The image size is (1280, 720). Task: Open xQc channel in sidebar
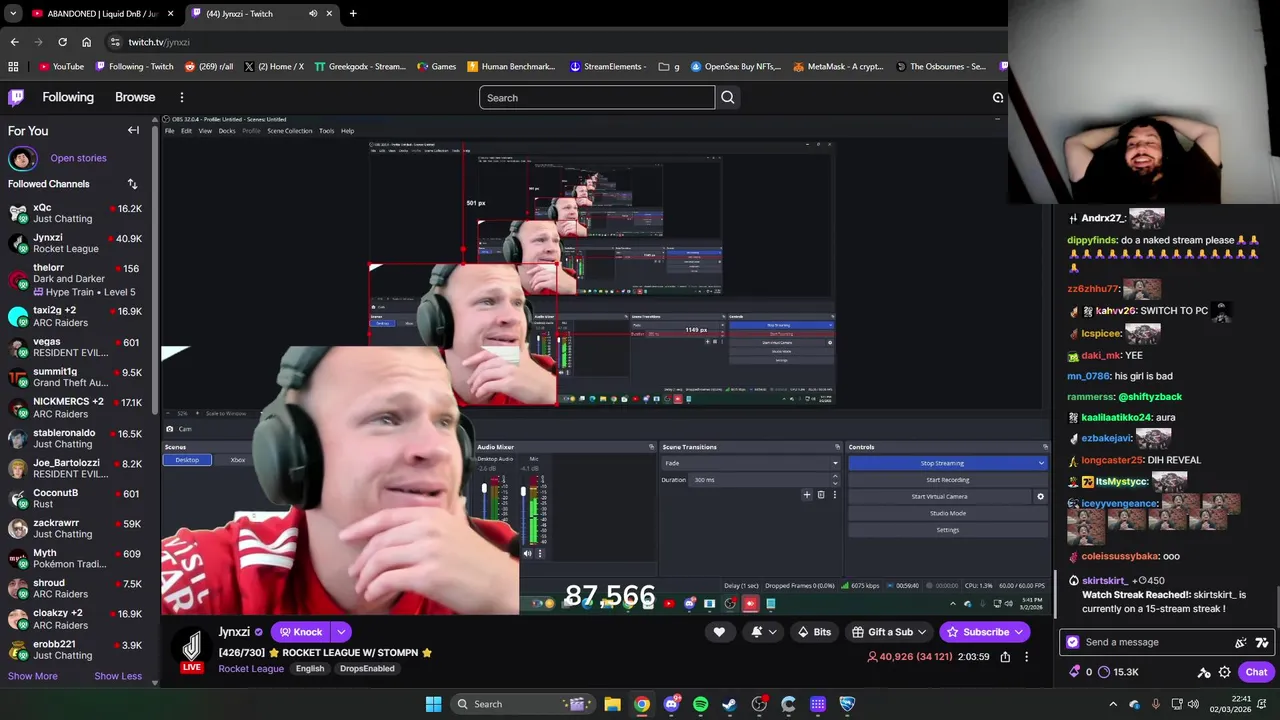[76, 213]
